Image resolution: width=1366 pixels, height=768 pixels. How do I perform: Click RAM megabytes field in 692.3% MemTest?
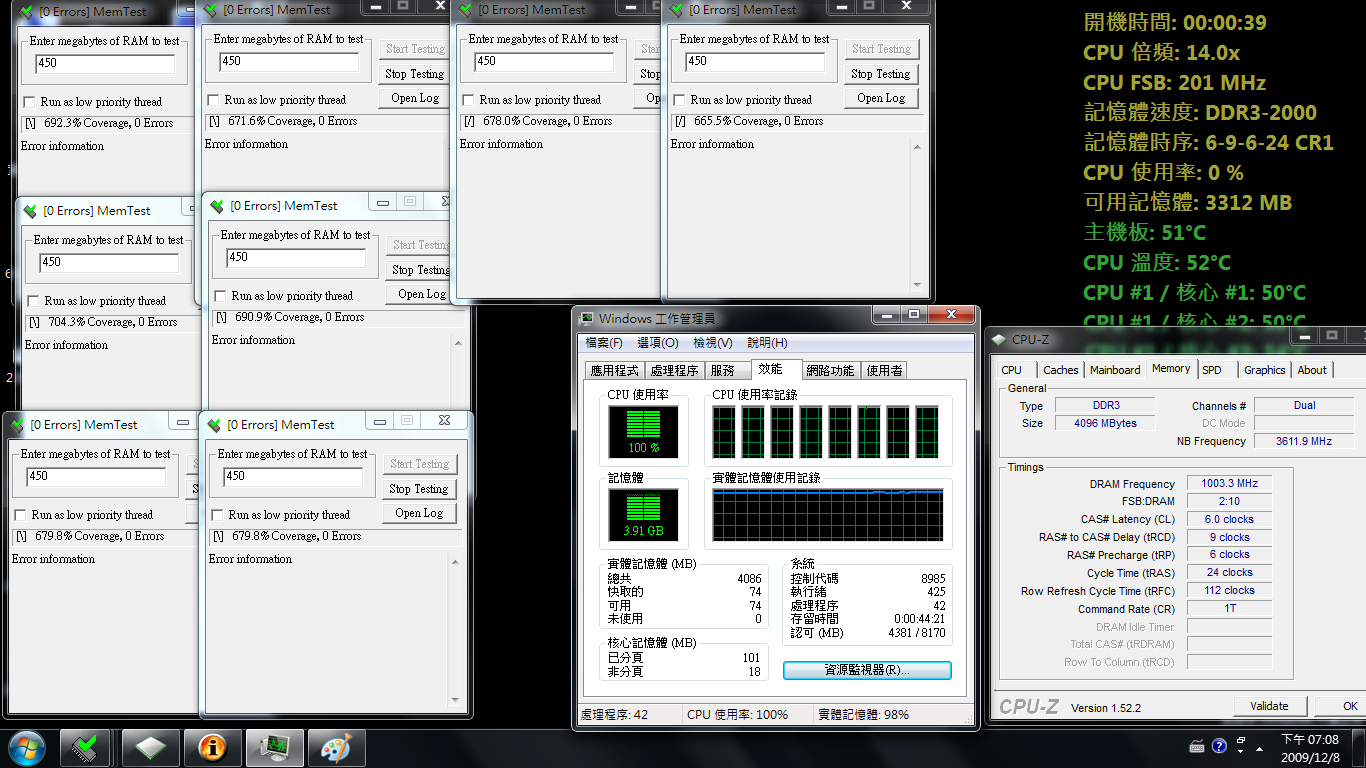105,63
